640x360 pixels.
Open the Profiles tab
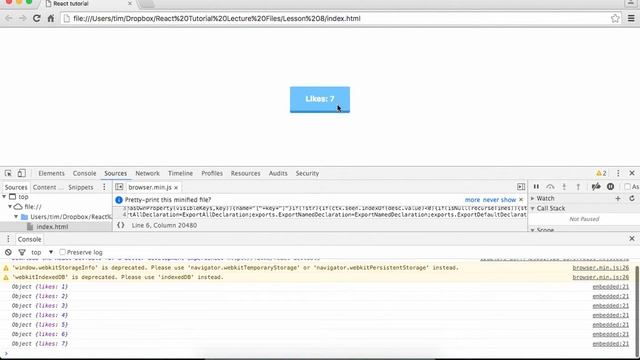point(212,173)
